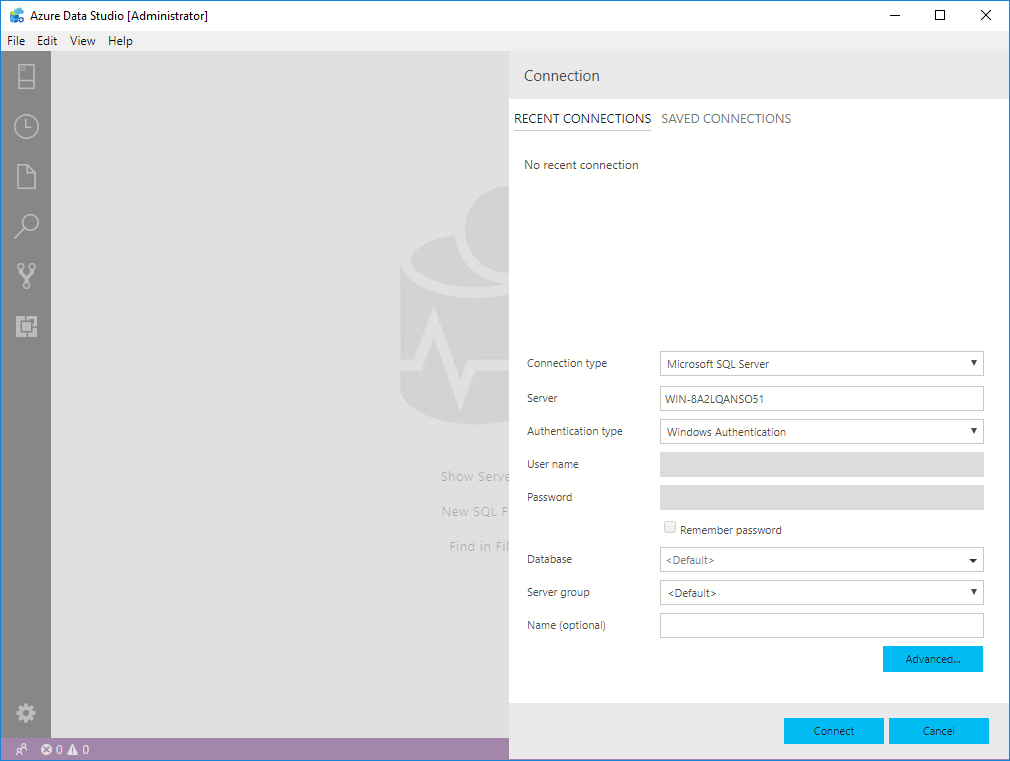Click the "Name (optional)" label
This screenshot has height=761, width=1010.
(x=566, y=625)
